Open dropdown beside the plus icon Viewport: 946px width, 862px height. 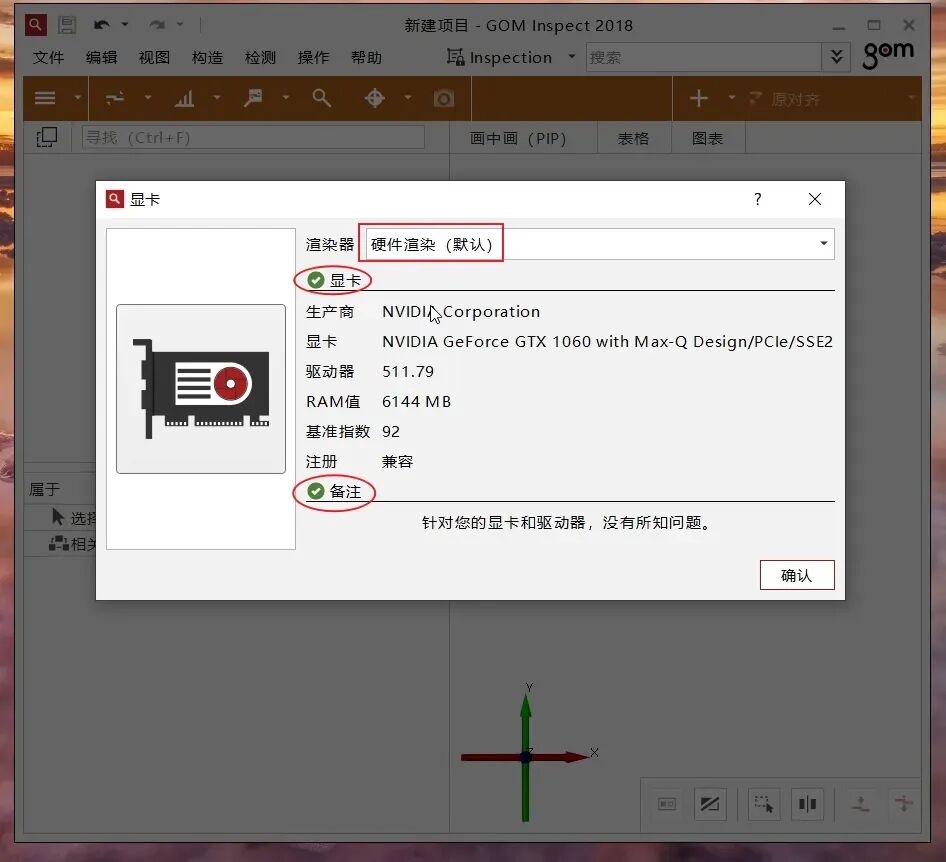(x=731, y=97)
